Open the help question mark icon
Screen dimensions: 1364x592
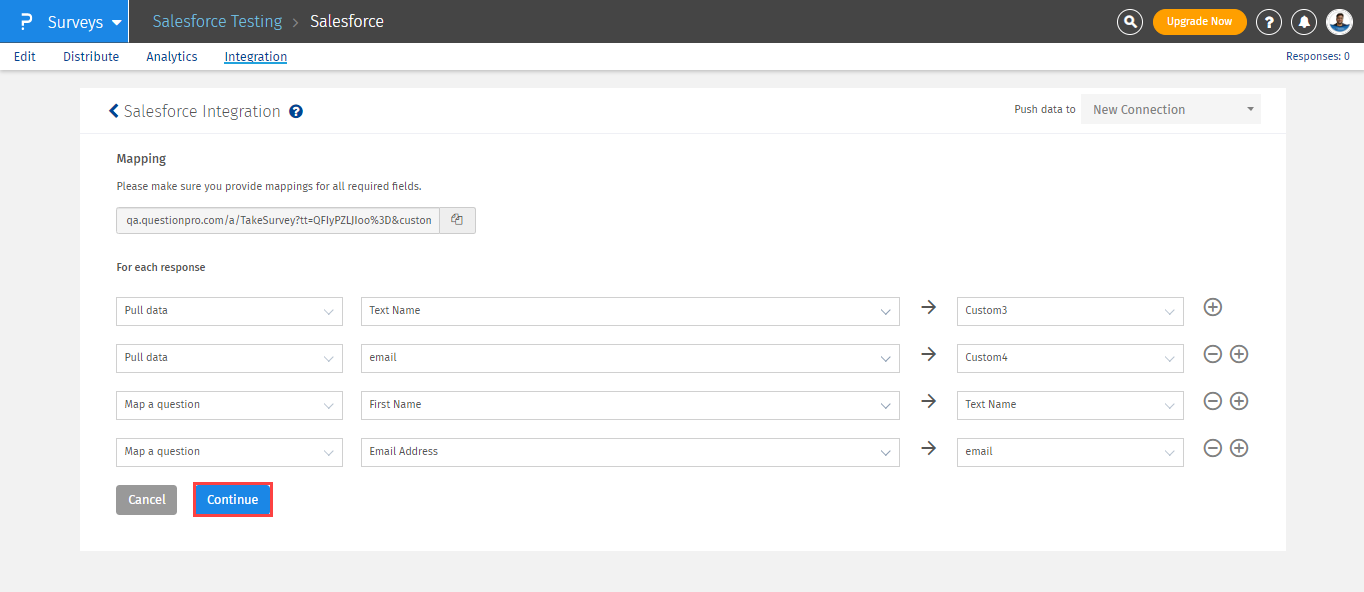[1268, 21]
